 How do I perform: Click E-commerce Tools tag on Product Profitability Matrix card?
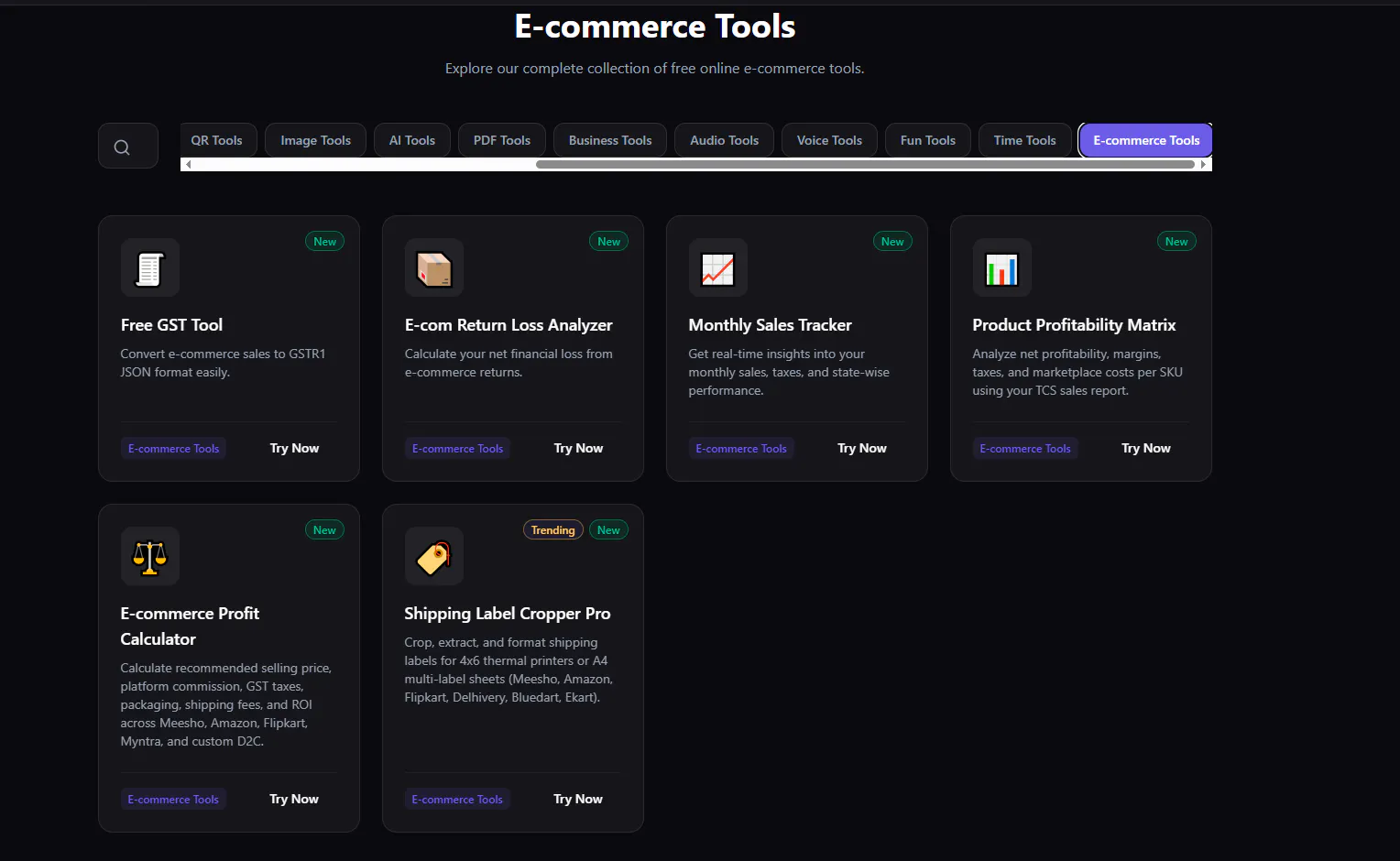pos(1025,448)
